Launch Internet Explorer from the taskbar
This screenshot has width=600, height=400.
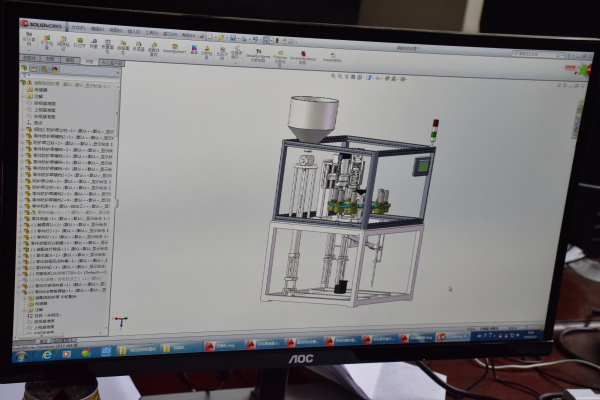click(46, 353)
